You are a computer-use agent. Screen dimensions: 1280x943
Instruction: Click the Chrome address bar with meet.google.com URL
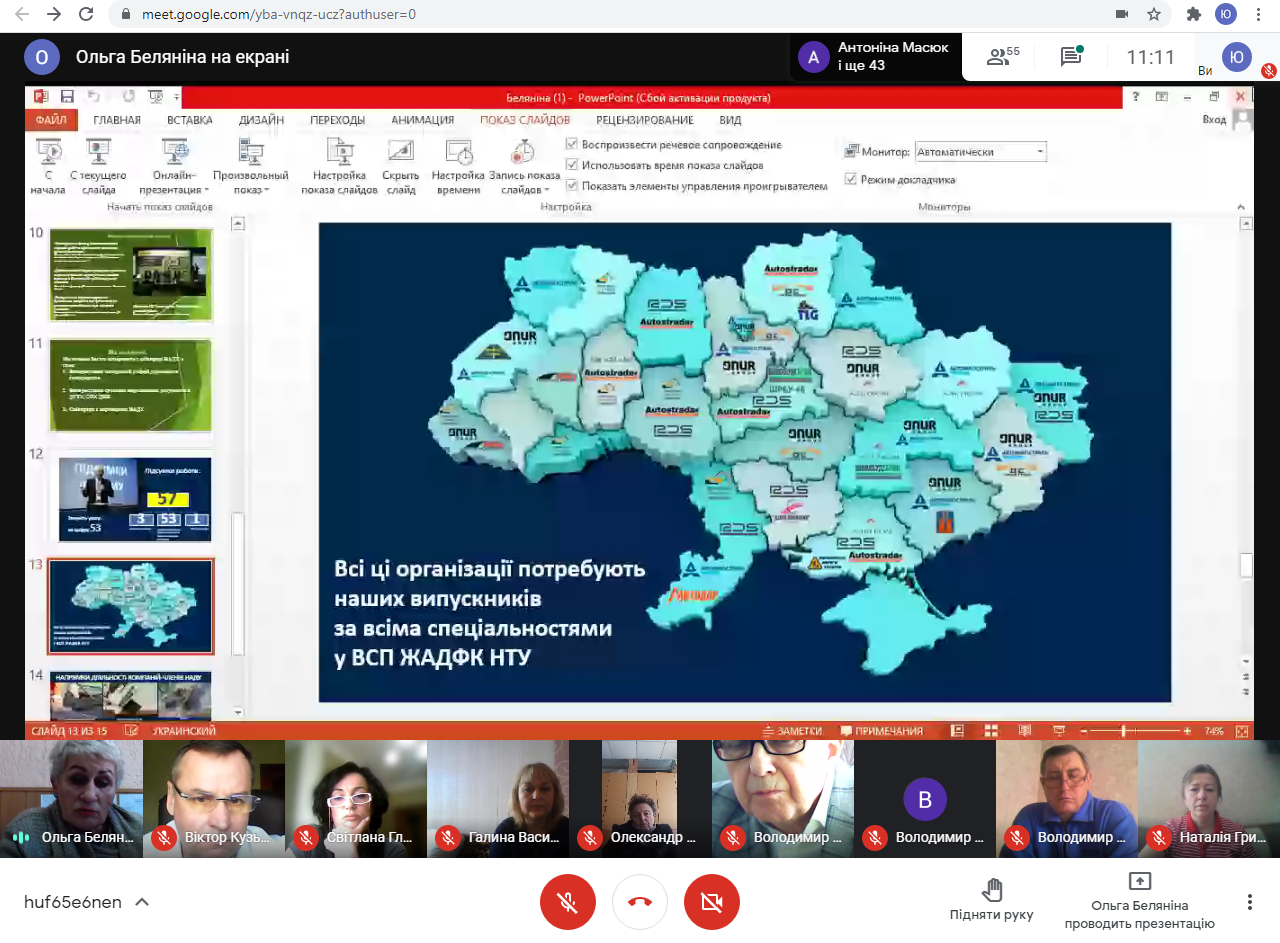[610, 14]
